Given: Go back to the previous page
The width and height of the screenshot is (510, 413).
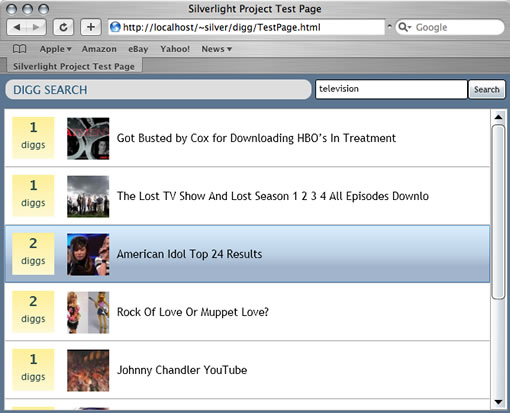Looking at the screenshot, I should [17, 27].
